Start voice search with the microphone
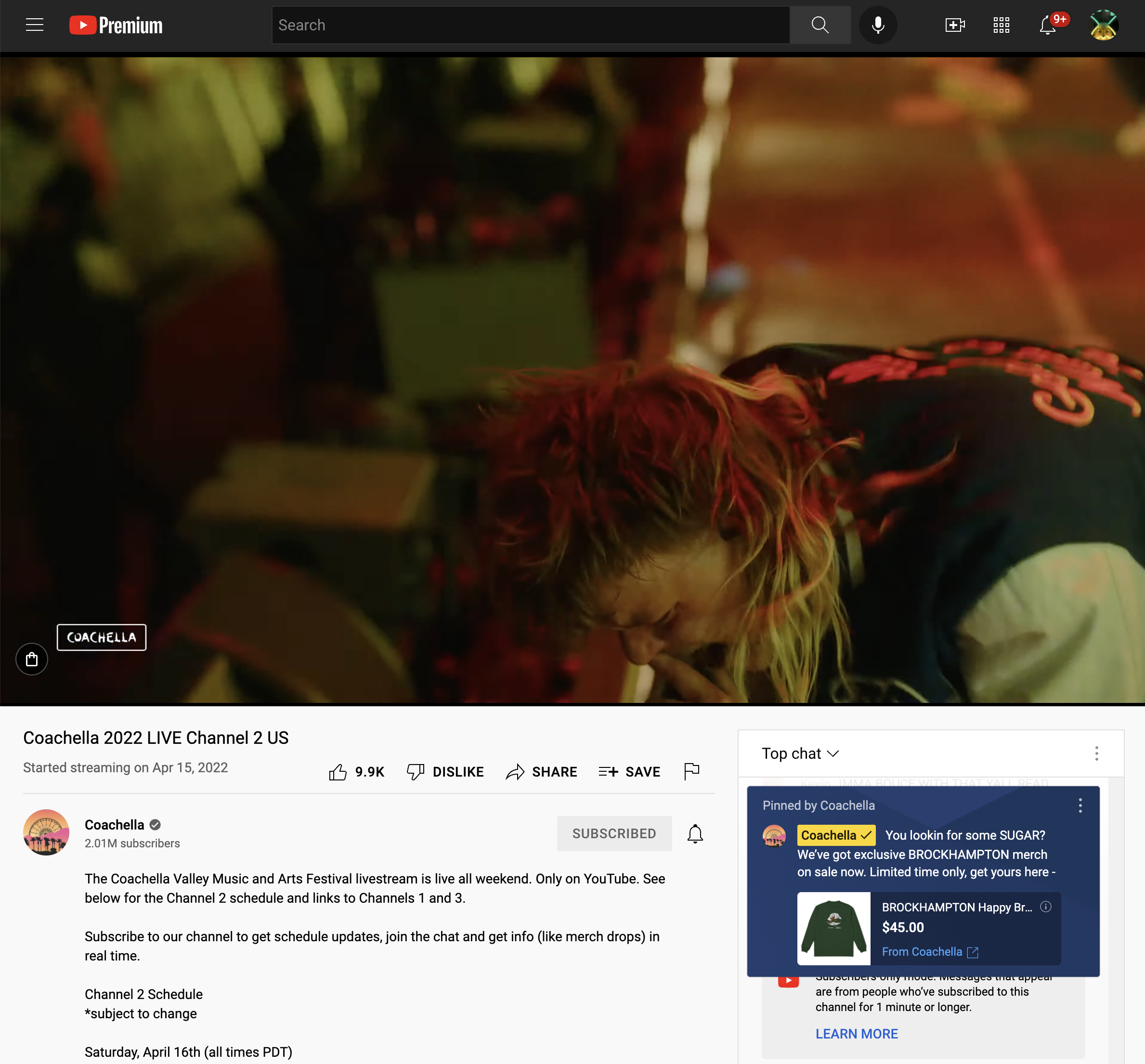This screenshot has width=1145, height=1064. click(877, 25)
